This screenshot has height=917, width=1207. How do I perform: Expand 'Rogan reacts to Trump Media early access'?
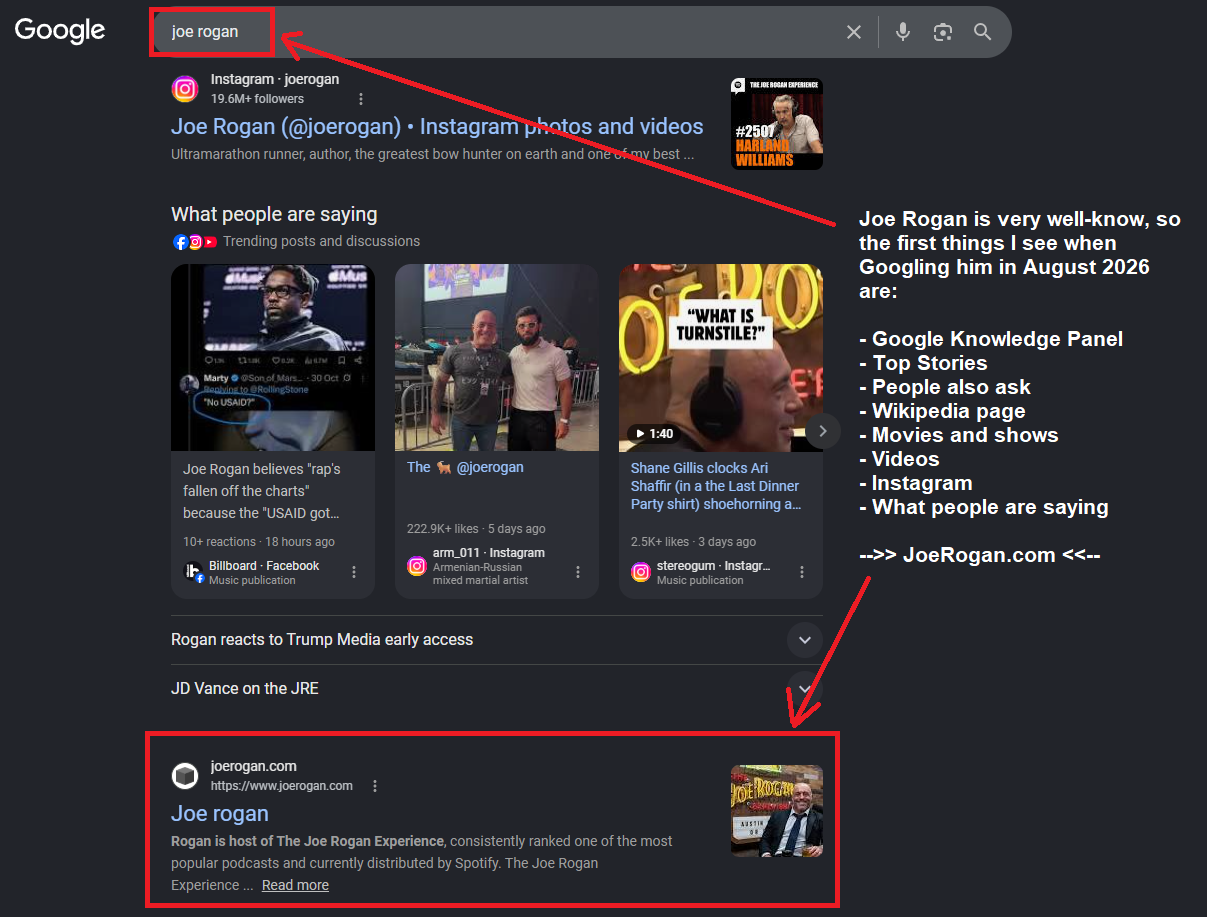[497, 640]
